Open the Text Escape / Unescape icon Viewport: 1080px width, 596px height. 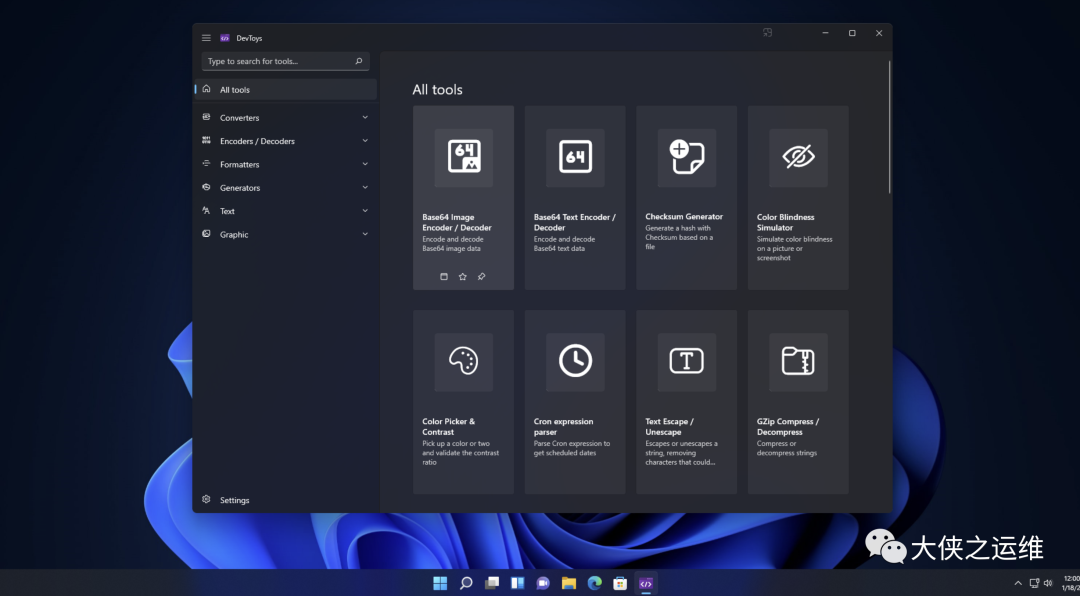pos(686,361)
